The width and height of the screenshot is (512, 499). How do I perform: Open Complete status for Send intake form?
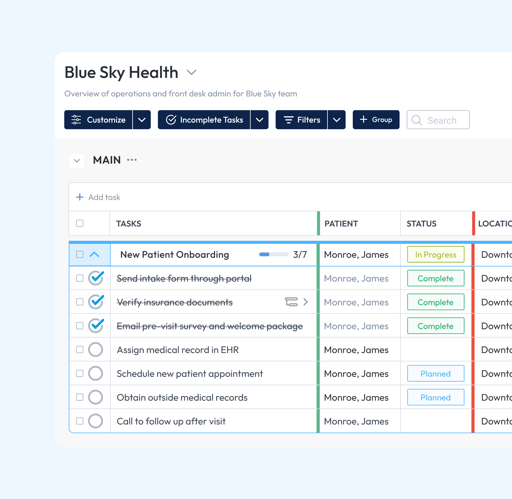pos(436,278)
